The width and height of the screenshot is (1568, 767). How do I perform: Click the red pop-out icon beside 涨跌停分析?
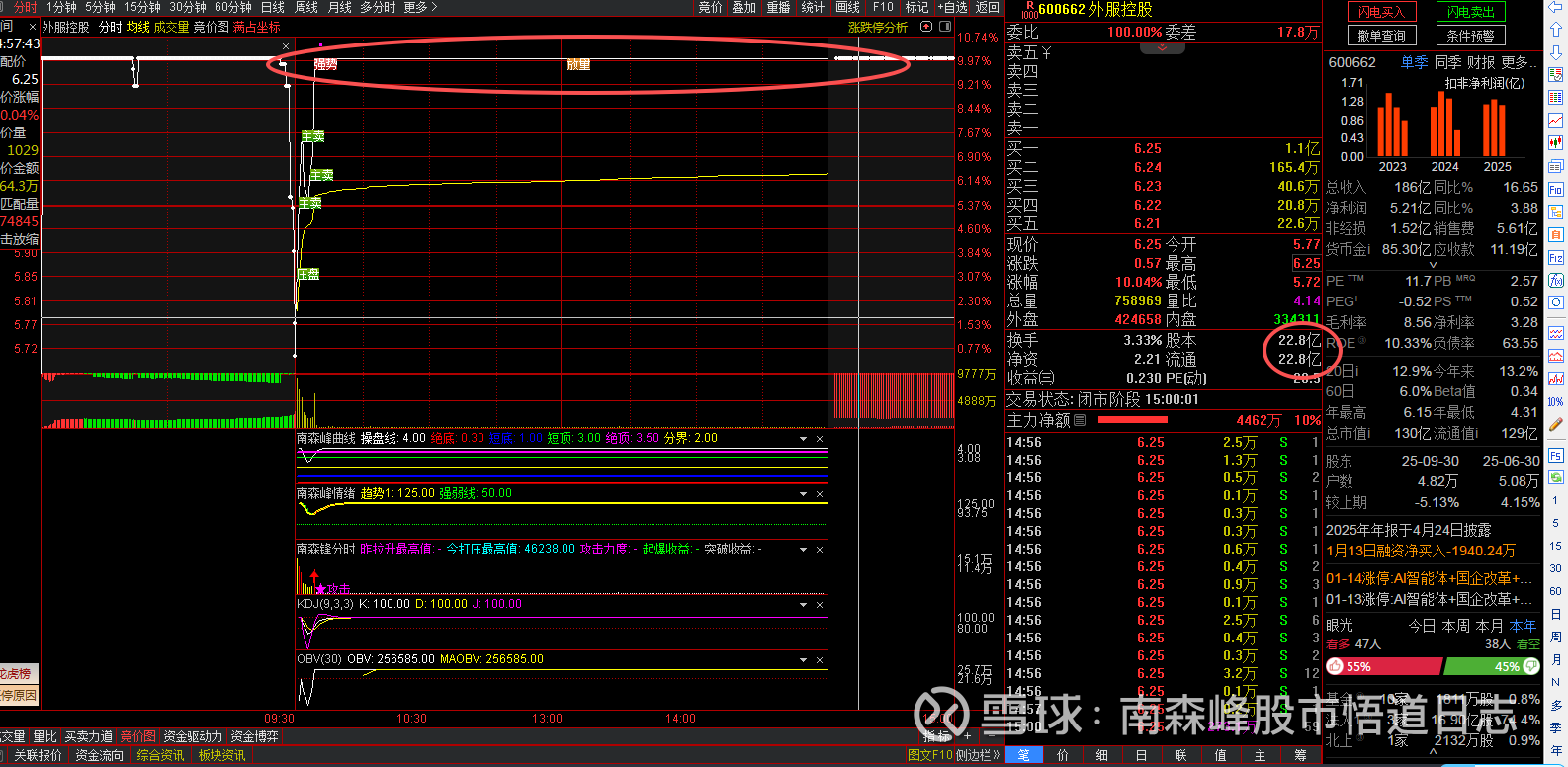(x=926, y=27)
